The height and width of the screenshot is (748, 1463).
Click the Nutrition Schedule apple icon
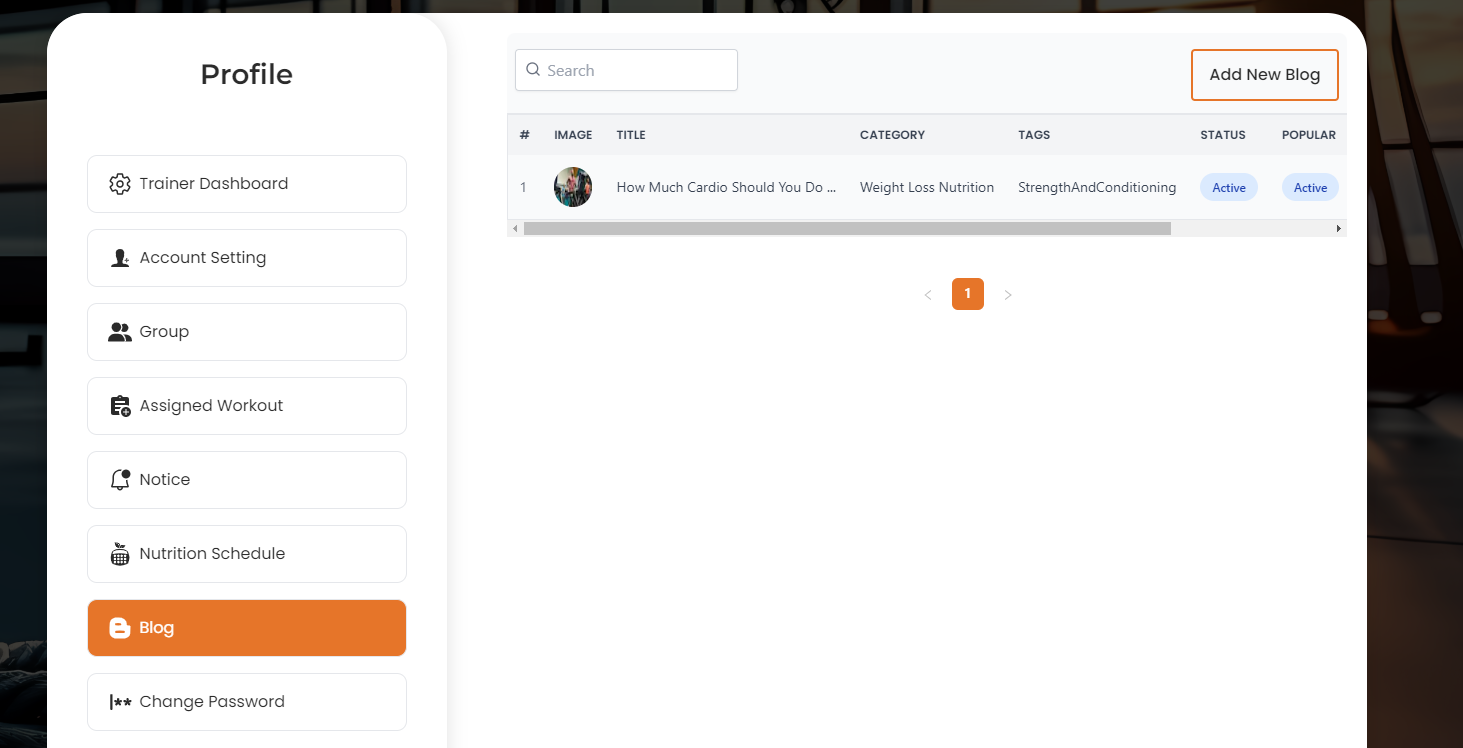[120, 554]
